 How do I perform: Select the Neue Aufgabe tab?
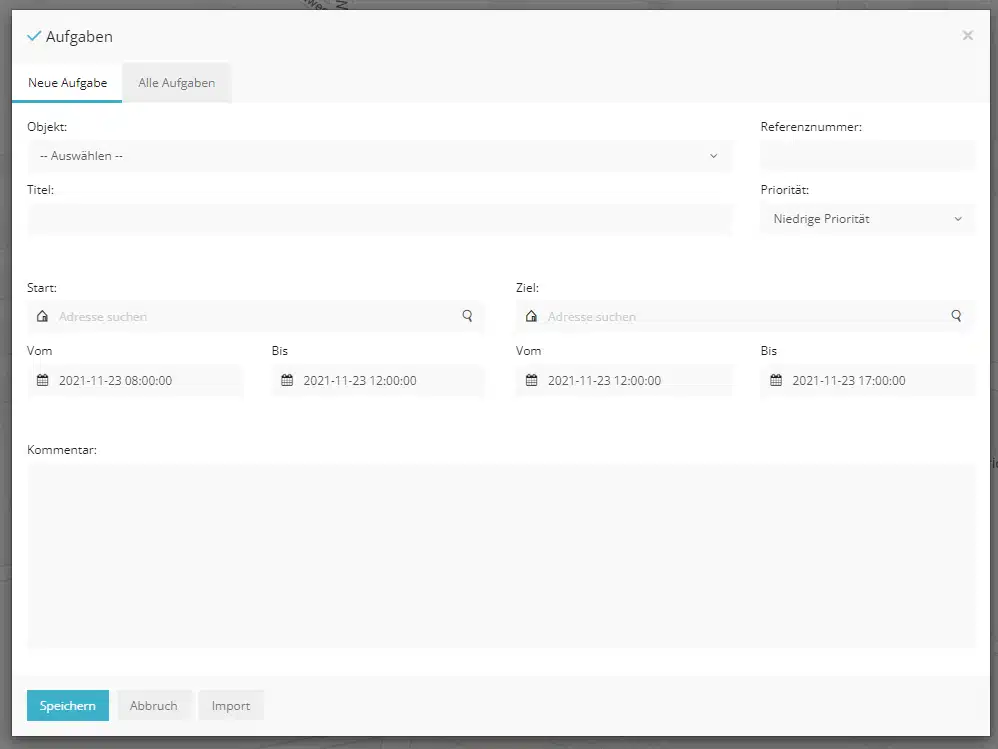click(x=67, y=83)
